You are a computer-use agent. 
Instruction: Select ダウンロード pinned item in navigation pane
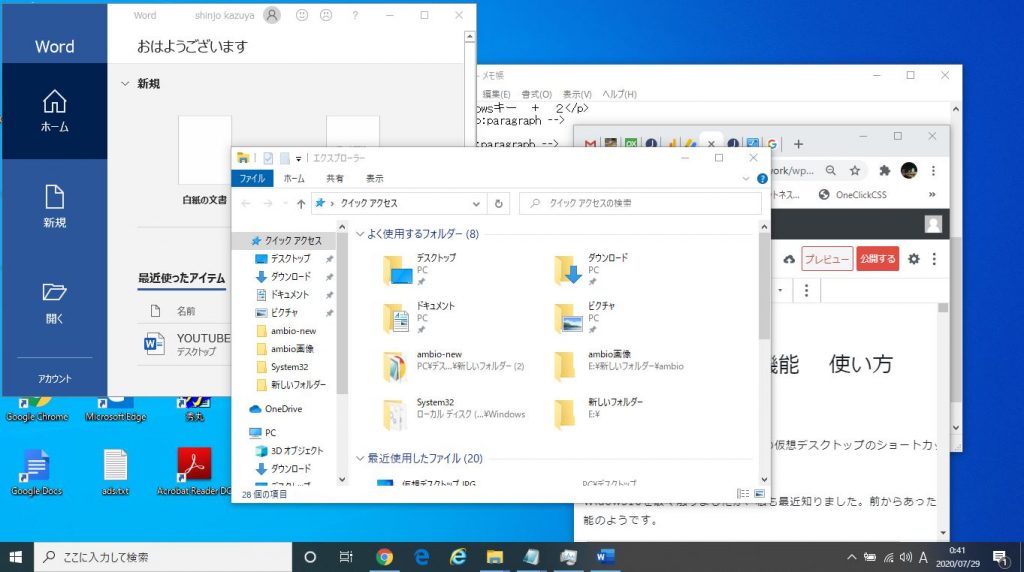(291, 277)
